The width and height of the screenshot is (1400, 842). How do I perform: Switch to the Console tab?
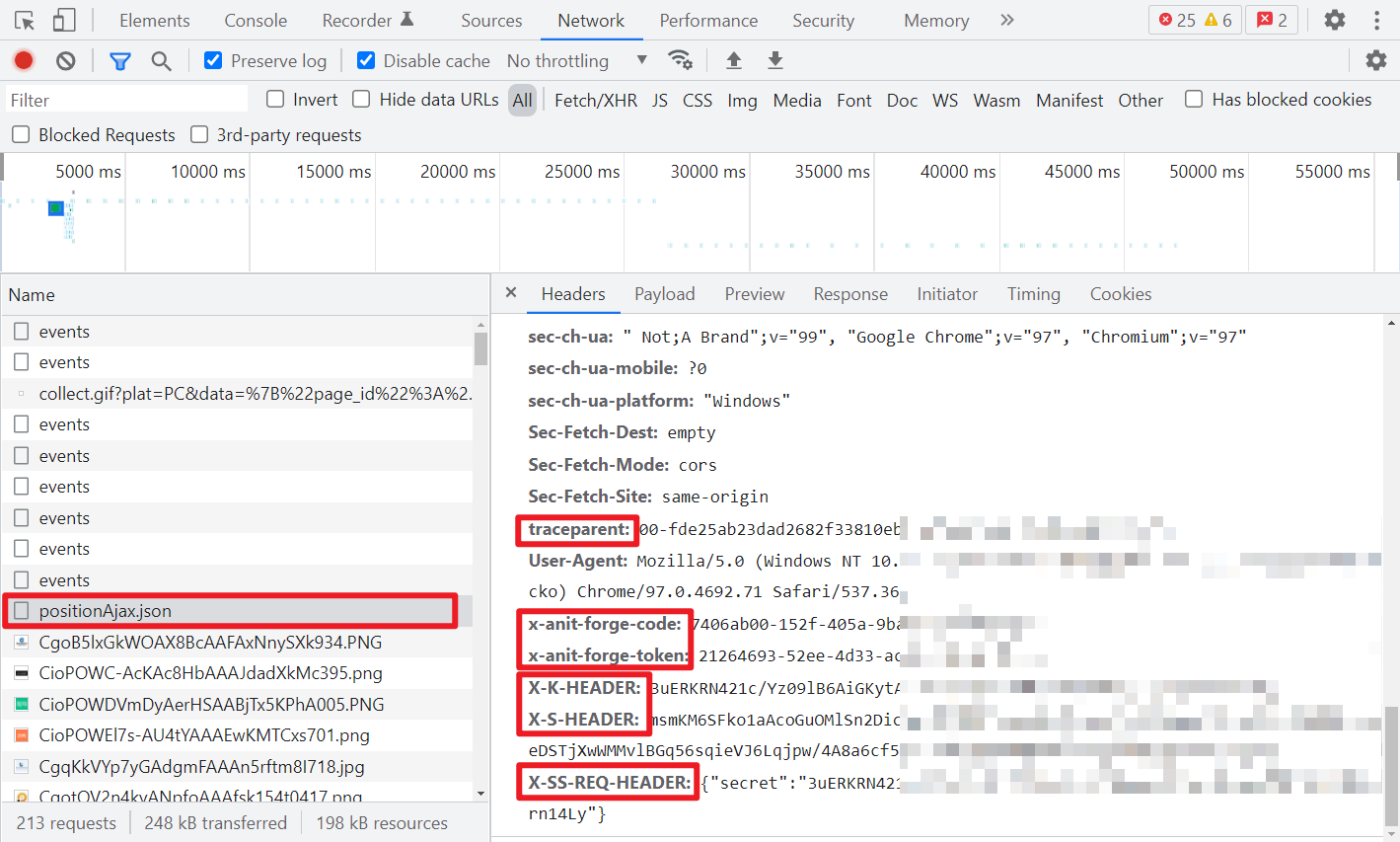(x=256, y=20)
